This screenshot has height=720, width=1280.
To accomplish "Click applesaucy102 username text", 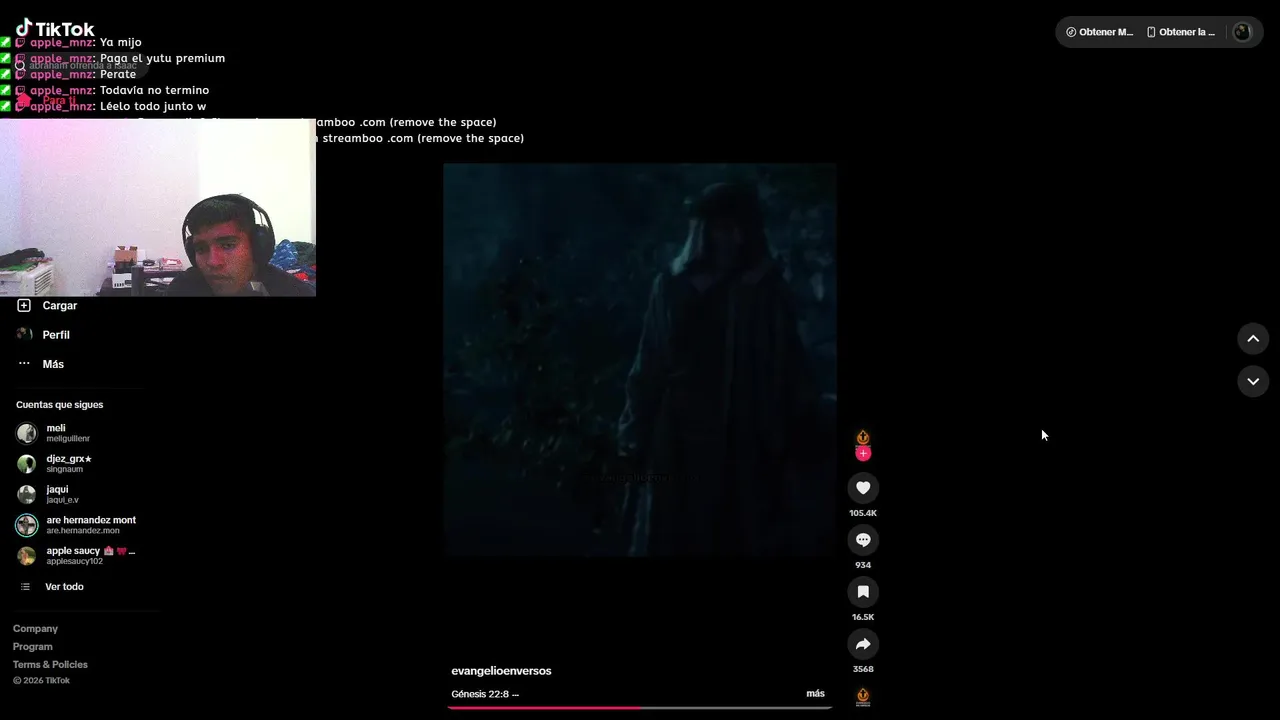I will (x=75, y=561).
